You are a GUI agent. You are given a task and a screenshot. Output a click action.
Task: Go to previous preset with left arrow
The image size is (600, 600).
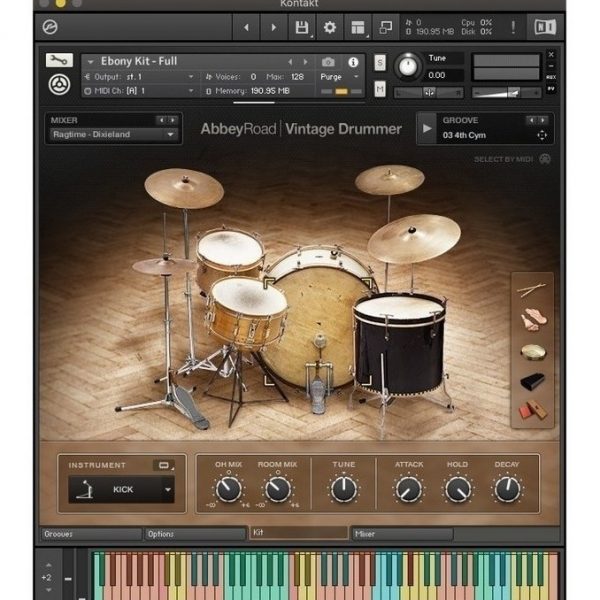pyautogui.click(x=246, y=27)
